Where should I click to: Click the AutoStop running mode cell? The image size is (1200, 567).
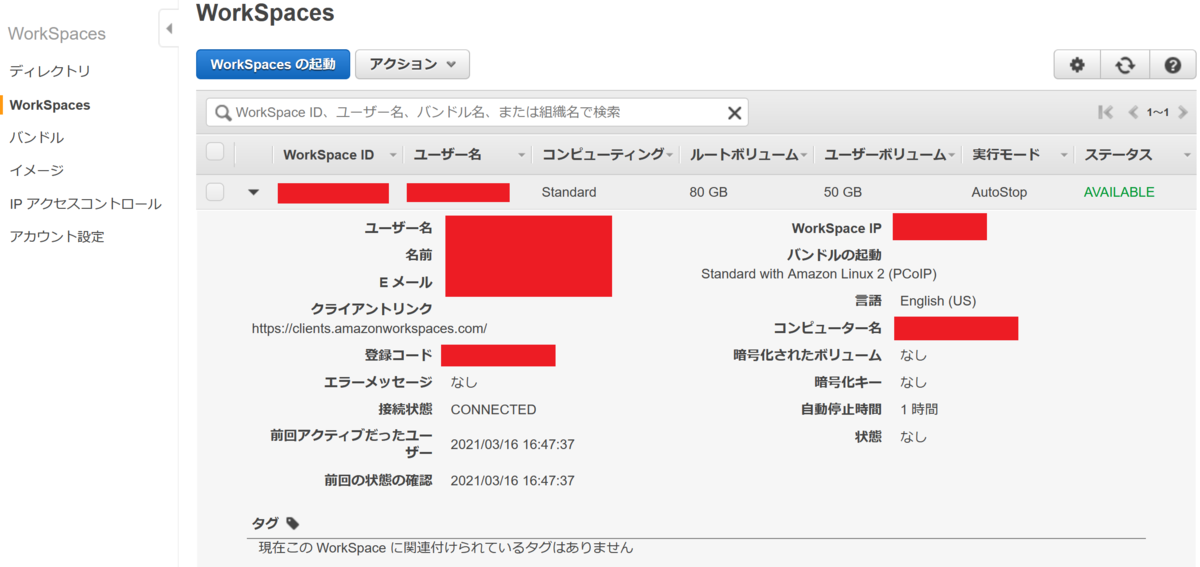(x=999, y=192)
